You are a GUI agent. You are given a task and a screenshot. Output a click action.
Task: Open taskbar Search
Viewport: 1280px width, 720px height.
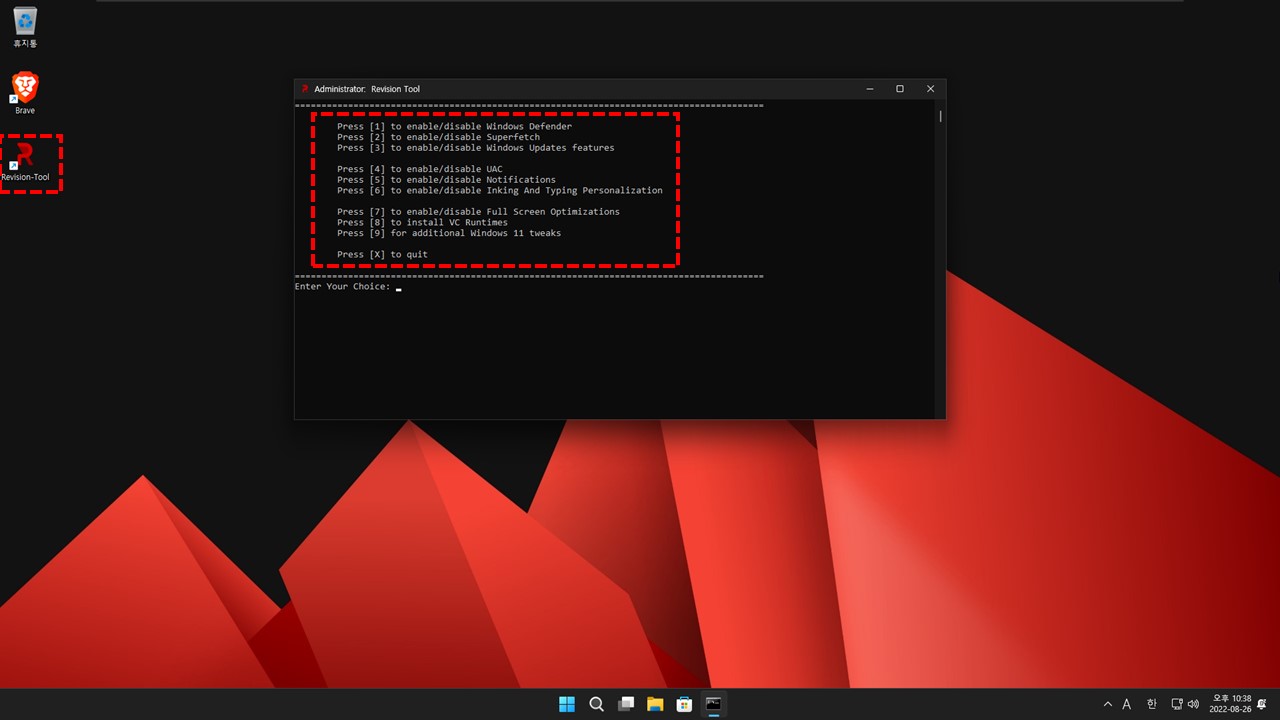pyautogui.click(x=596, y=704)
